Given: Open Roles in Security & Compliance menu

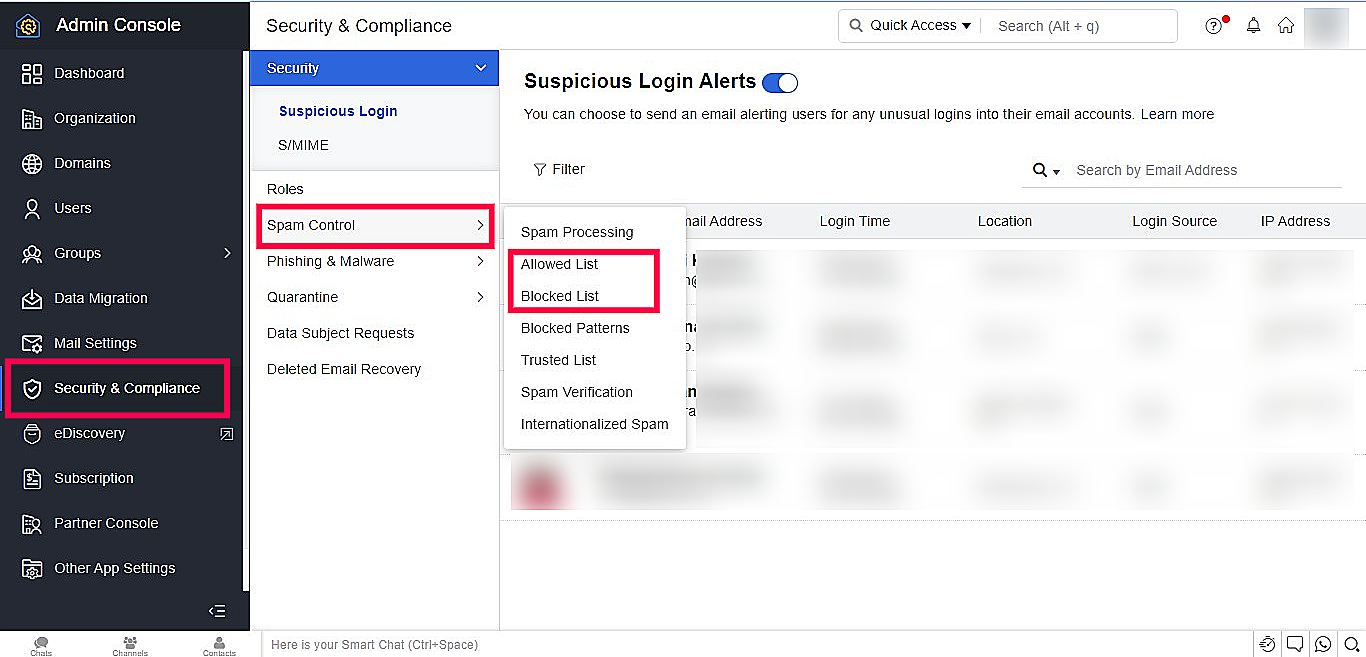Looking at the screenshot, I should [x=285, y=189].
